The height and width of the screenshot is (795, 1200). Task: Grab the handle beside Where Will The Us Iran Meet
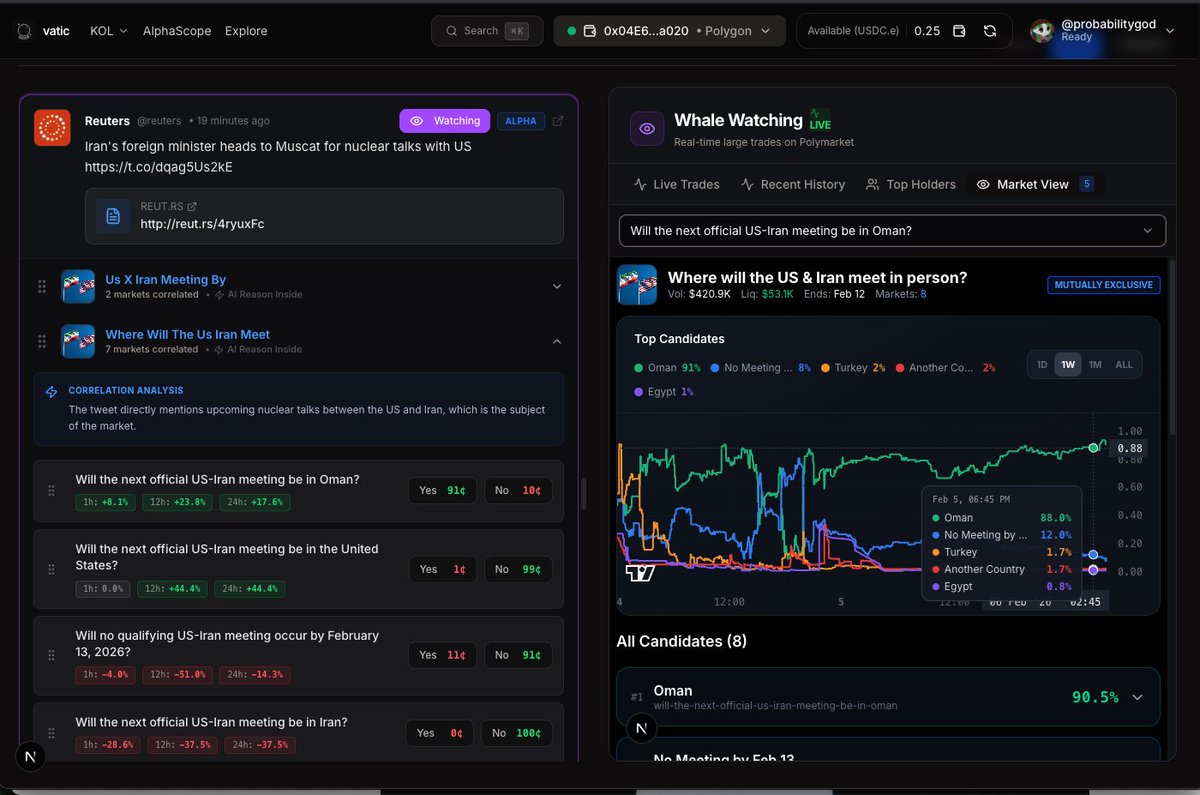click(42, 341)
